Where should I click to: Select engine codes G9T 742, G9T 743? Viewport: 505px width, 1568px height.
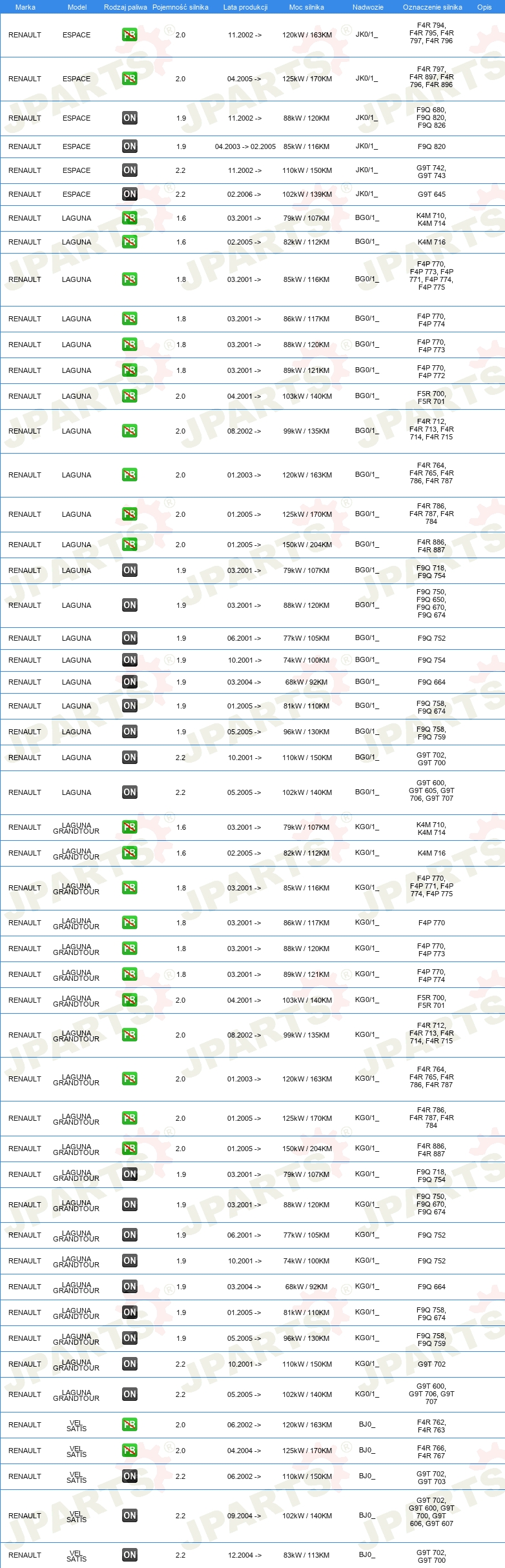431,172
